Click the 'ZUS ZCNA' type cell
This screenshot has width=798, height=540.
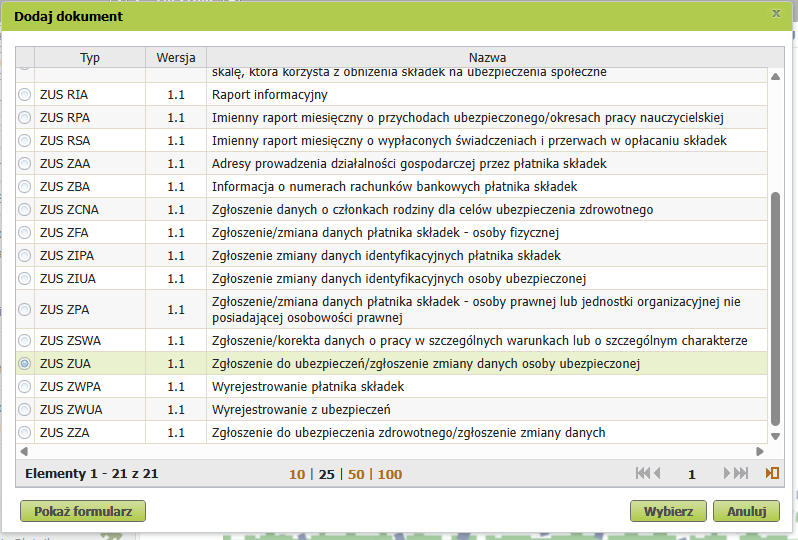90,210
